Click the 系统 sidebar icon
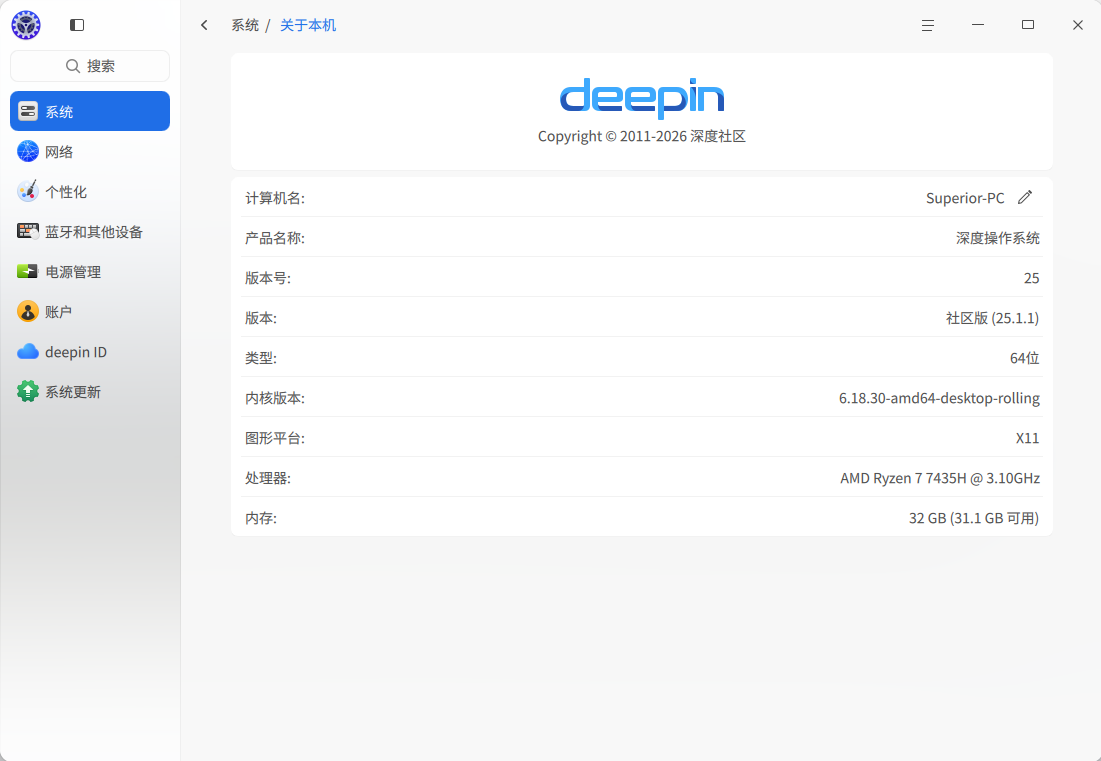 pos(28,111)
